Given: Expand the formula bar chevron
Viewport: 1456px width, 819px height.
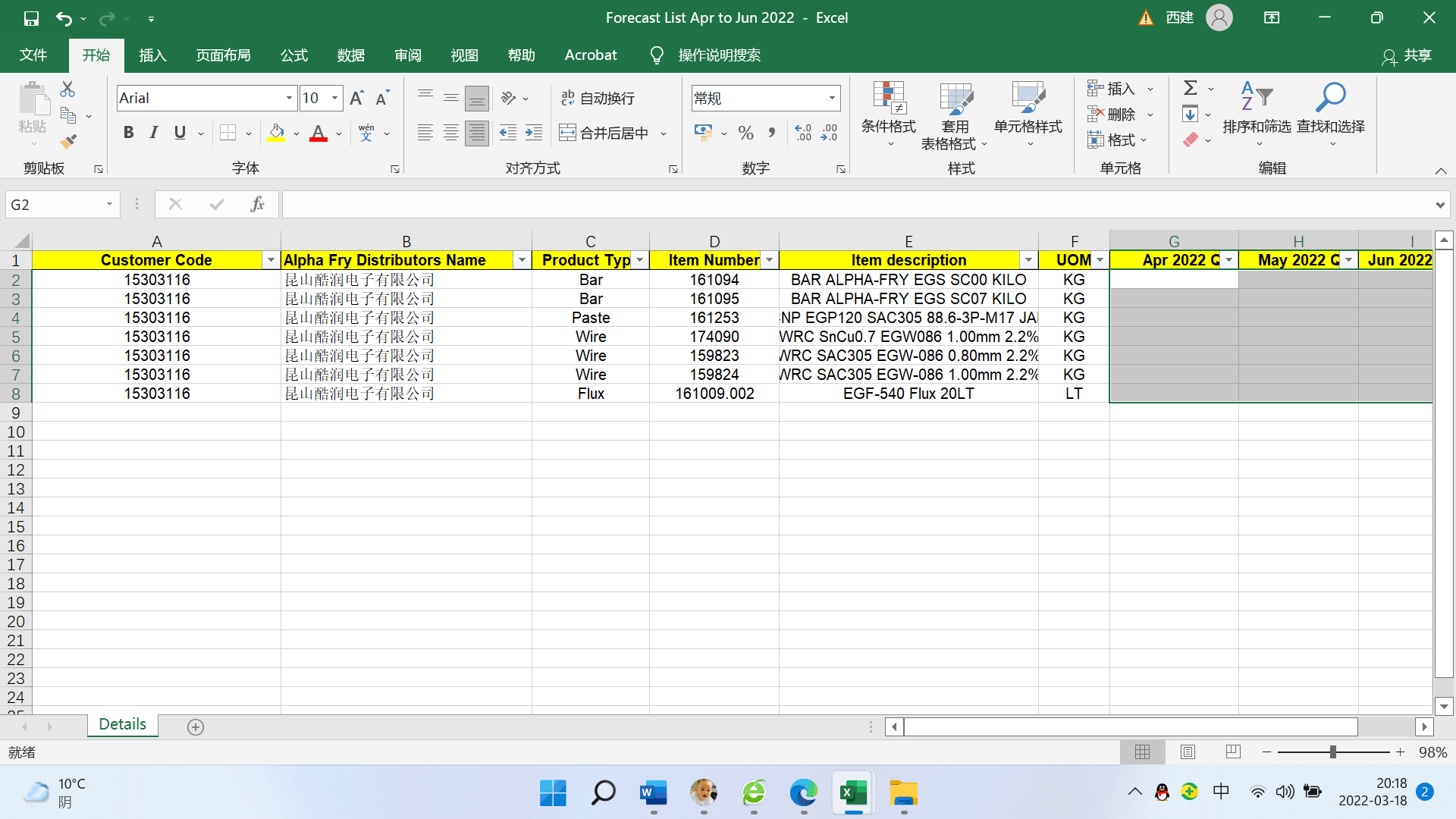Looking at the screenshot, I should tap(1440, 205).
